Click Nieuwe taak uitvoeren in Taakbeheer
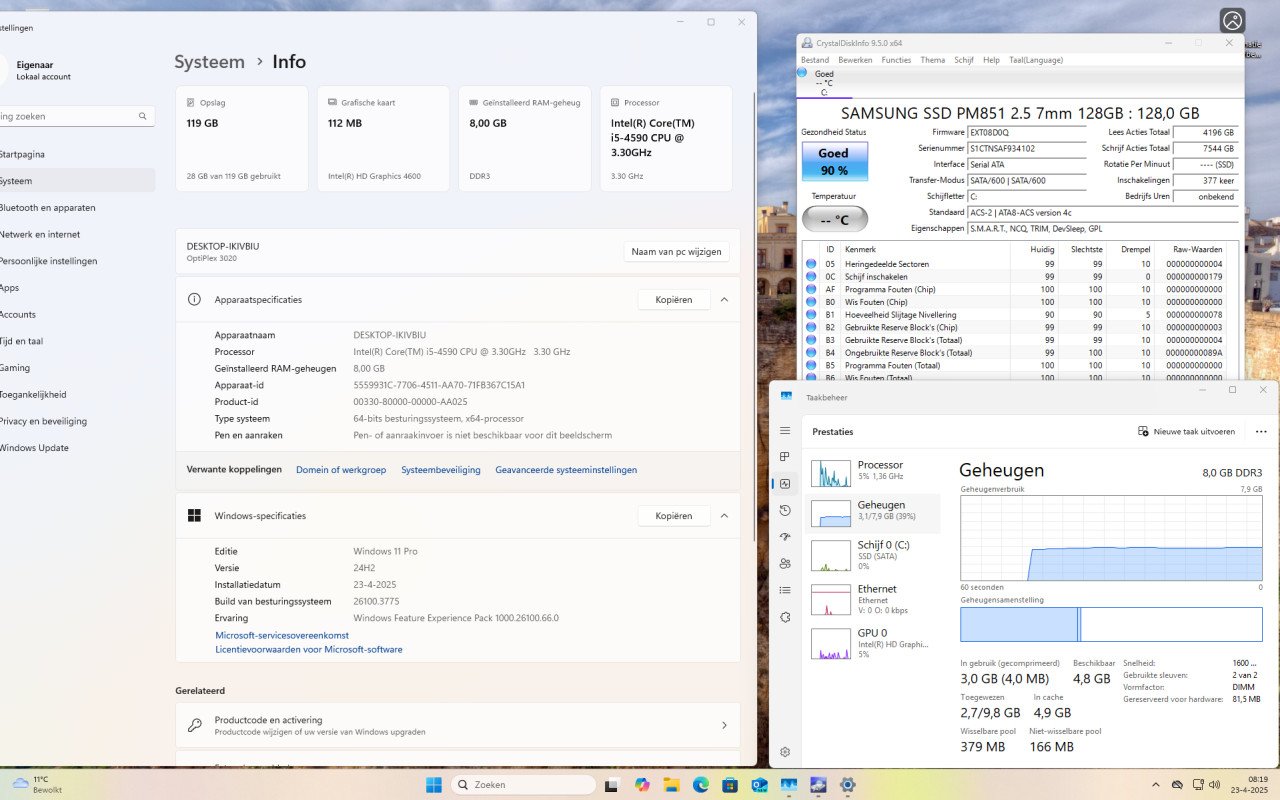1280x800 pixels. (1187, 432)
